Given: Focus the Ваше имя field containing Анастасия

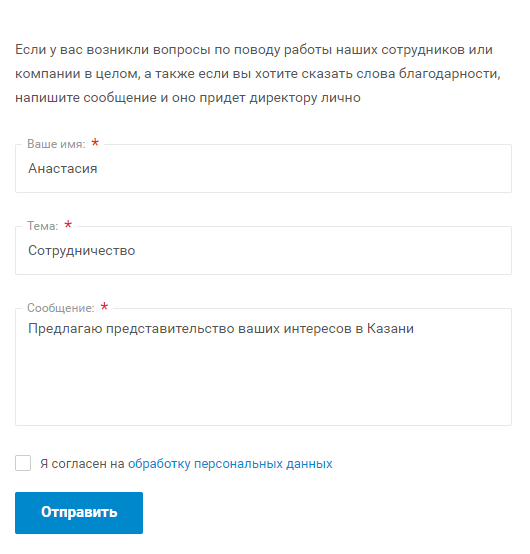Looking at the screenshot, I should [263, 169].
